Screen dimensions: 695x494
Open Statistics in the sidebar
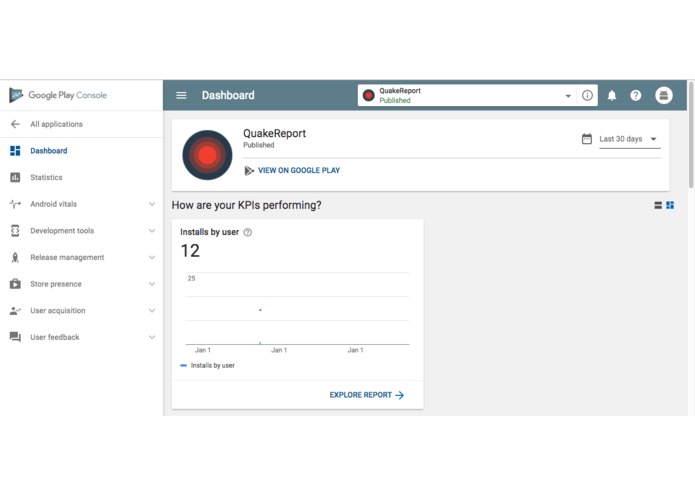pos(46,177)
